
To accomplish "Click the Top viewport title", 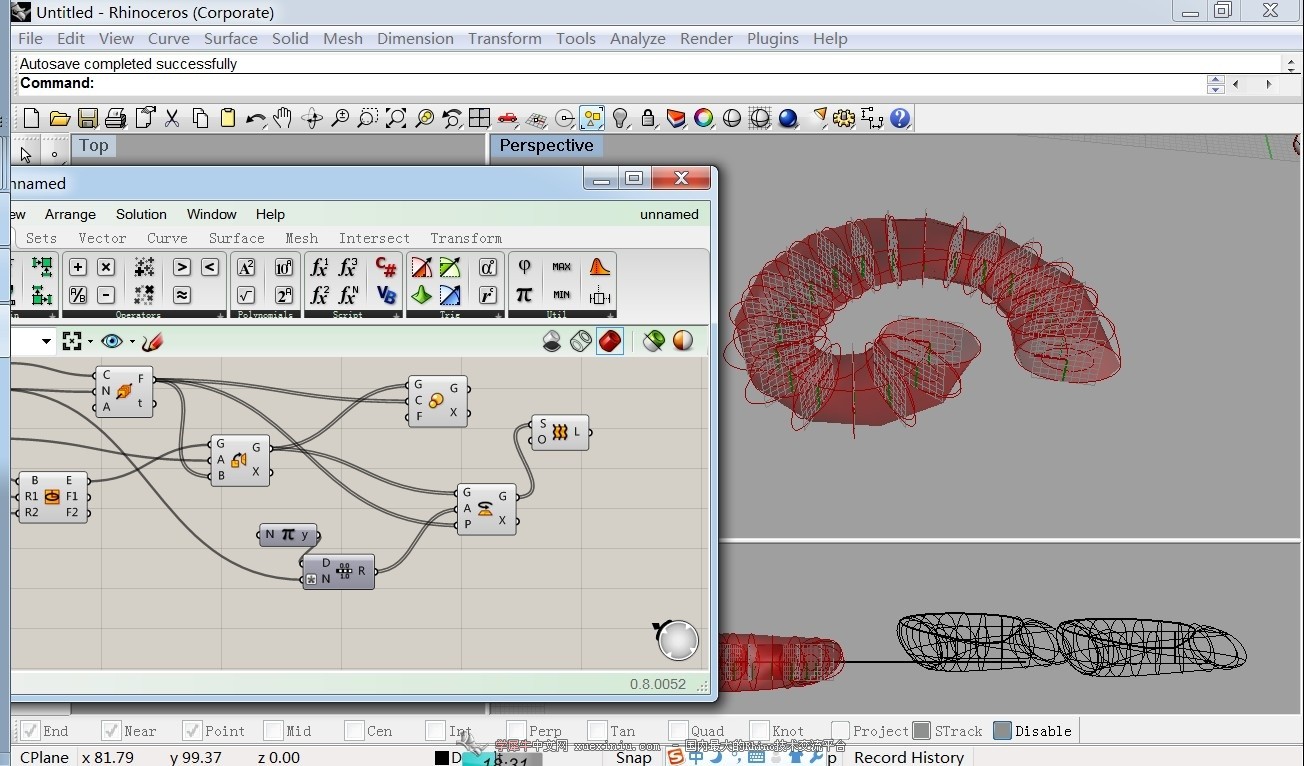I will pyautogui.click(x=94, y=145).
